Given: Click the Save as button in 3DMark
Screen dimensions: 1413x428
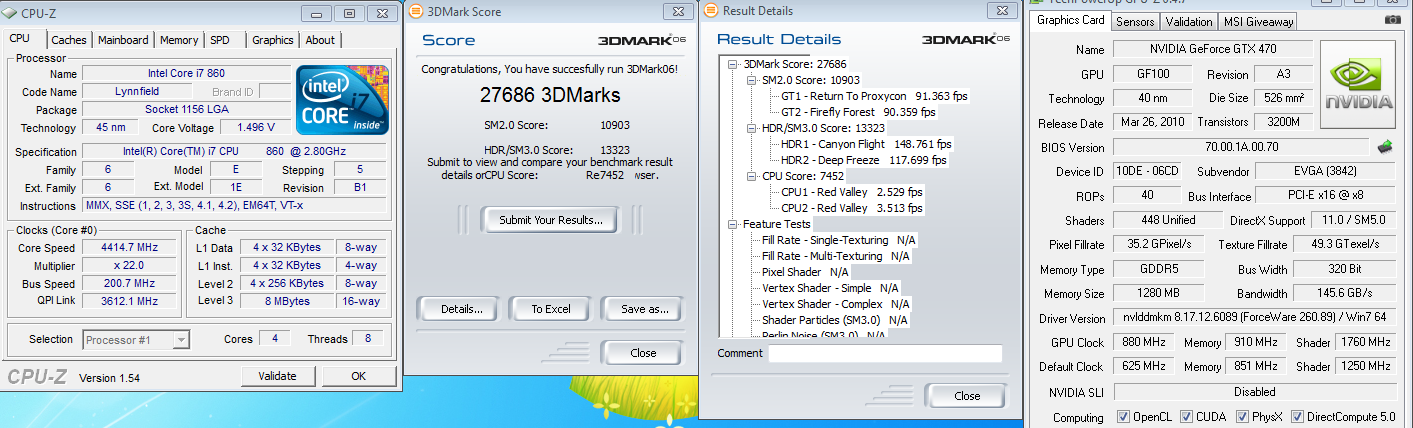Looking at the screenshot, I should pyautogui.click(x=645, y=309).
